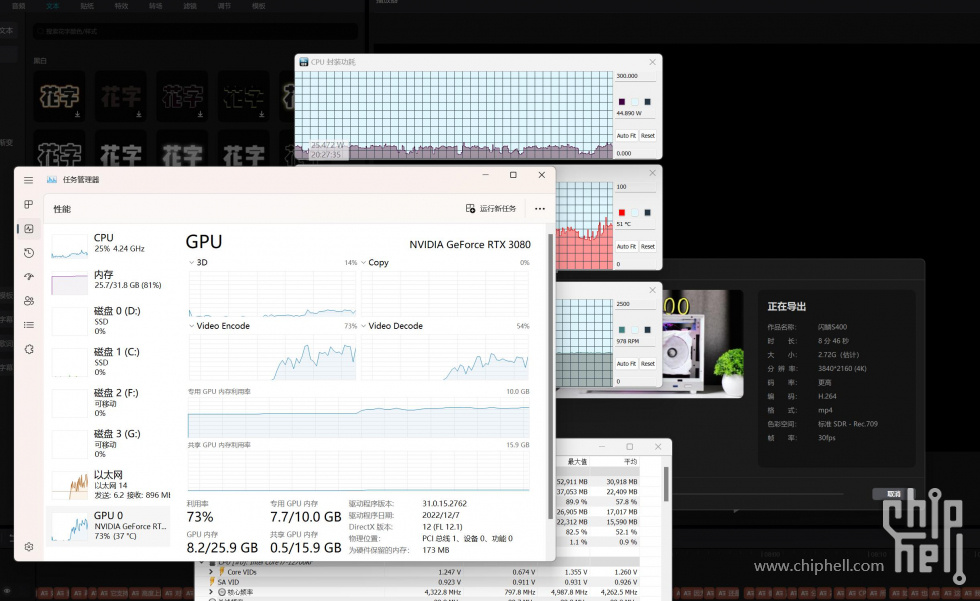Expand the Core VIDs row in sensor window
The width and height of the screenshot is (980, 601).
pos(211,572)
